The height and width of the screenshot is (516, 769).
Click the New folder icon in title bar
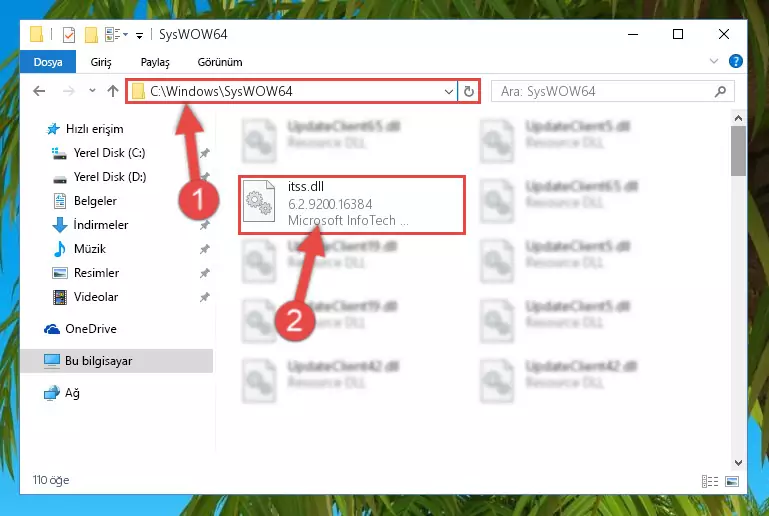tap(91, 35)
